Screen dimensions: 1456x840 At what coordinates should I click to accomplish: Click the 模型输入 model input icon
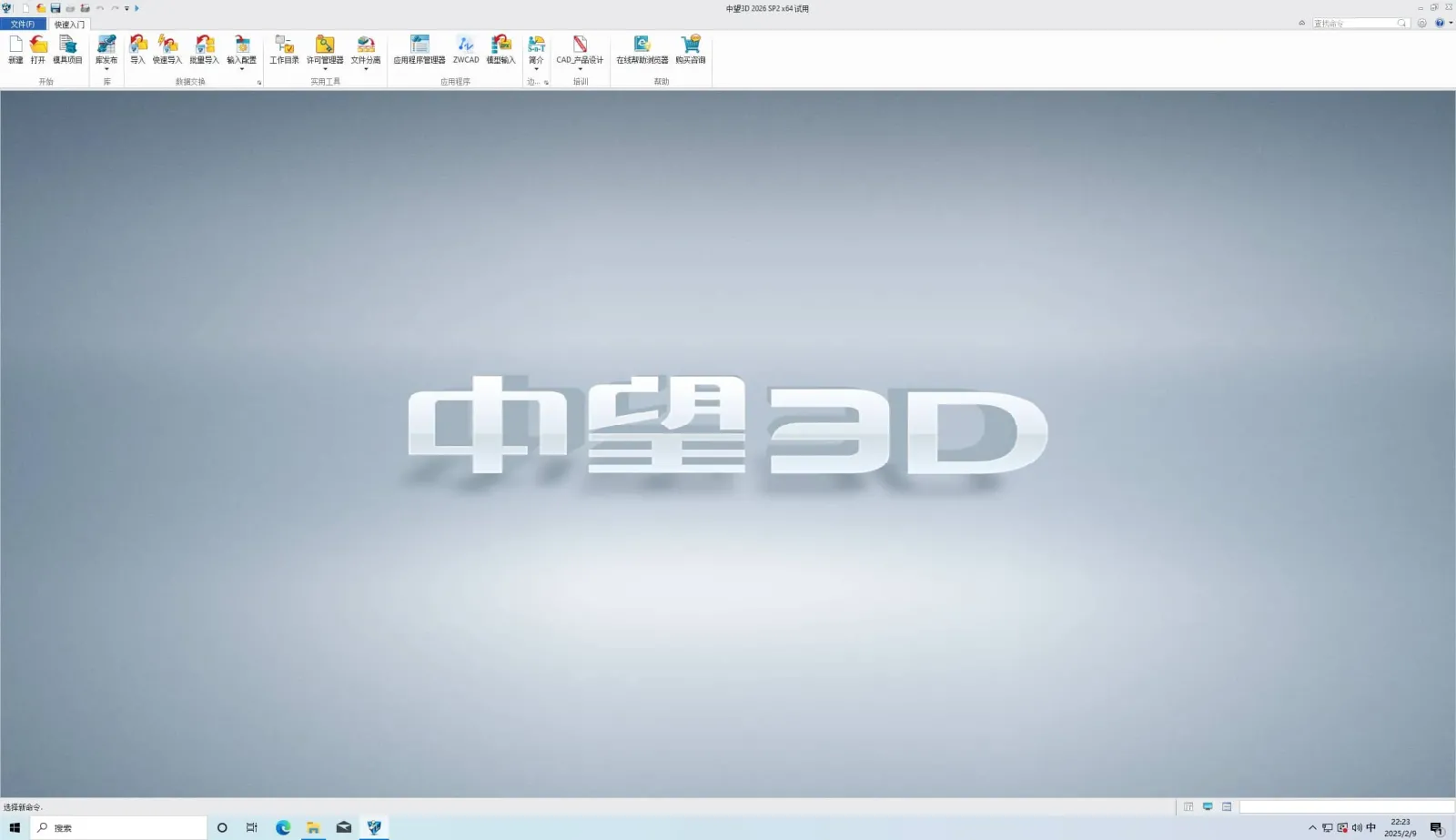point(500,44)
